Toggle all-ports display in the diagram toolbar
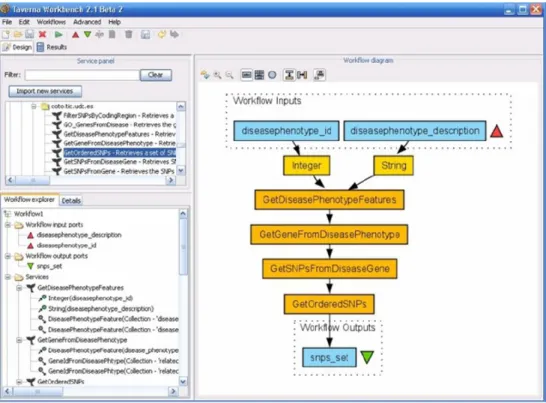The height and width of the screenshot is (403, 546). click(259, 75)
